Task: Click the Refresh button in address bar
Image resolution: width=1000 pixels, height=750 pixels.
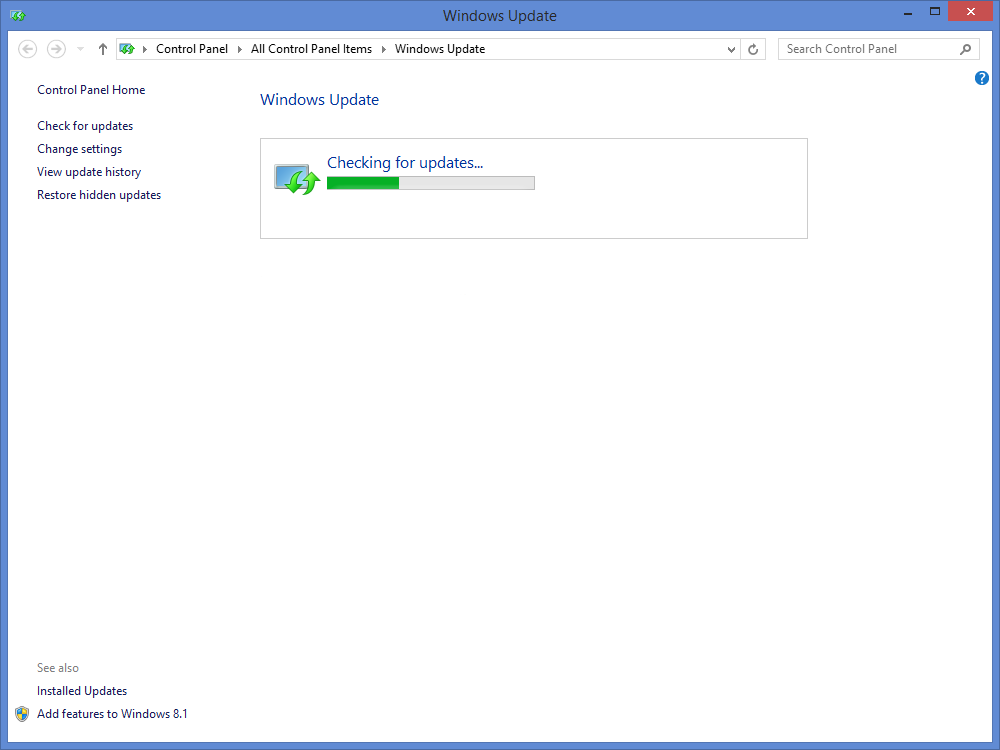Action: tap(754, 49)
